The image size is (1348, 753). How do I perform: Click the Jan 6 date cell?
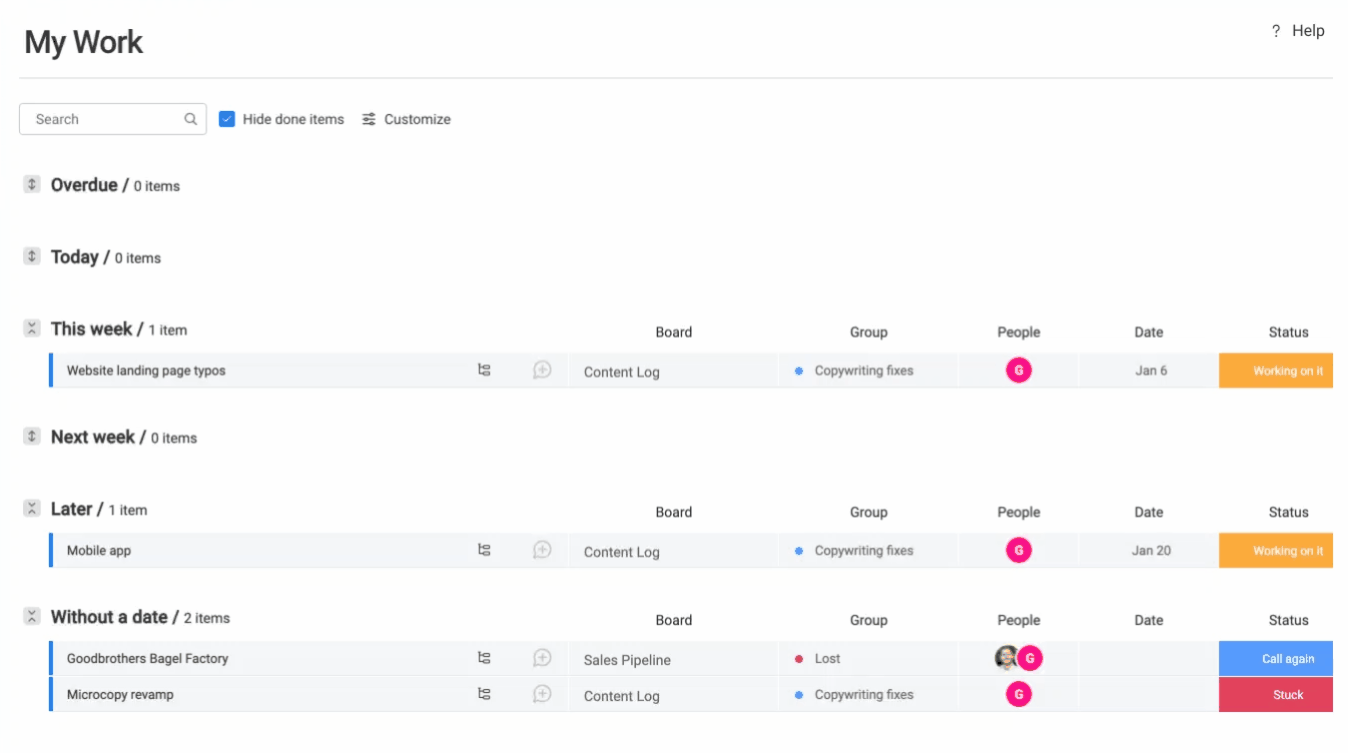pyautogui.click(x=1148, y=370)
